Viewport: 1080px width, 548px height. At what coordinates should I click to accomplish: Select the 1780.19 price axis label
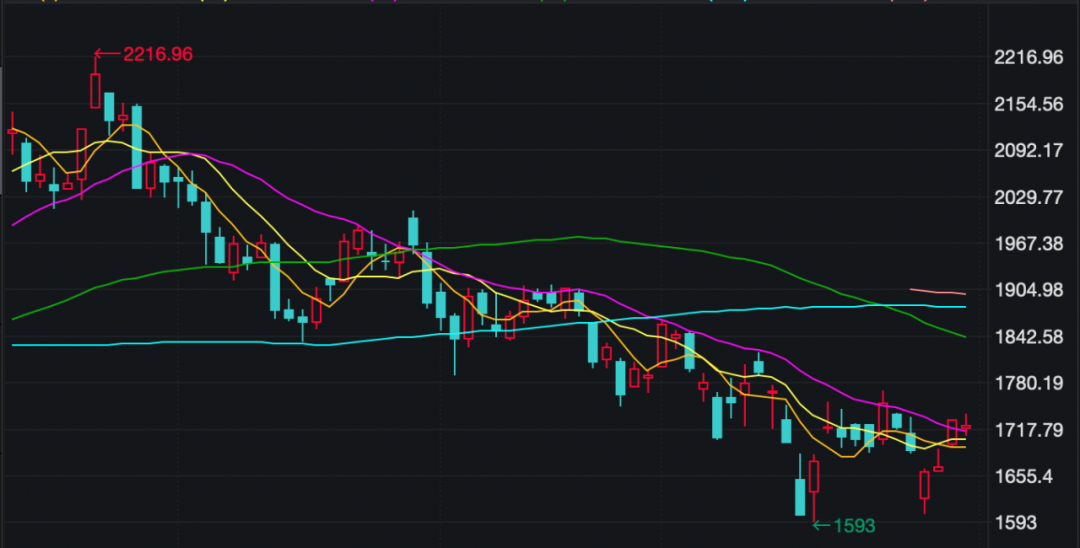(1028, 383)
